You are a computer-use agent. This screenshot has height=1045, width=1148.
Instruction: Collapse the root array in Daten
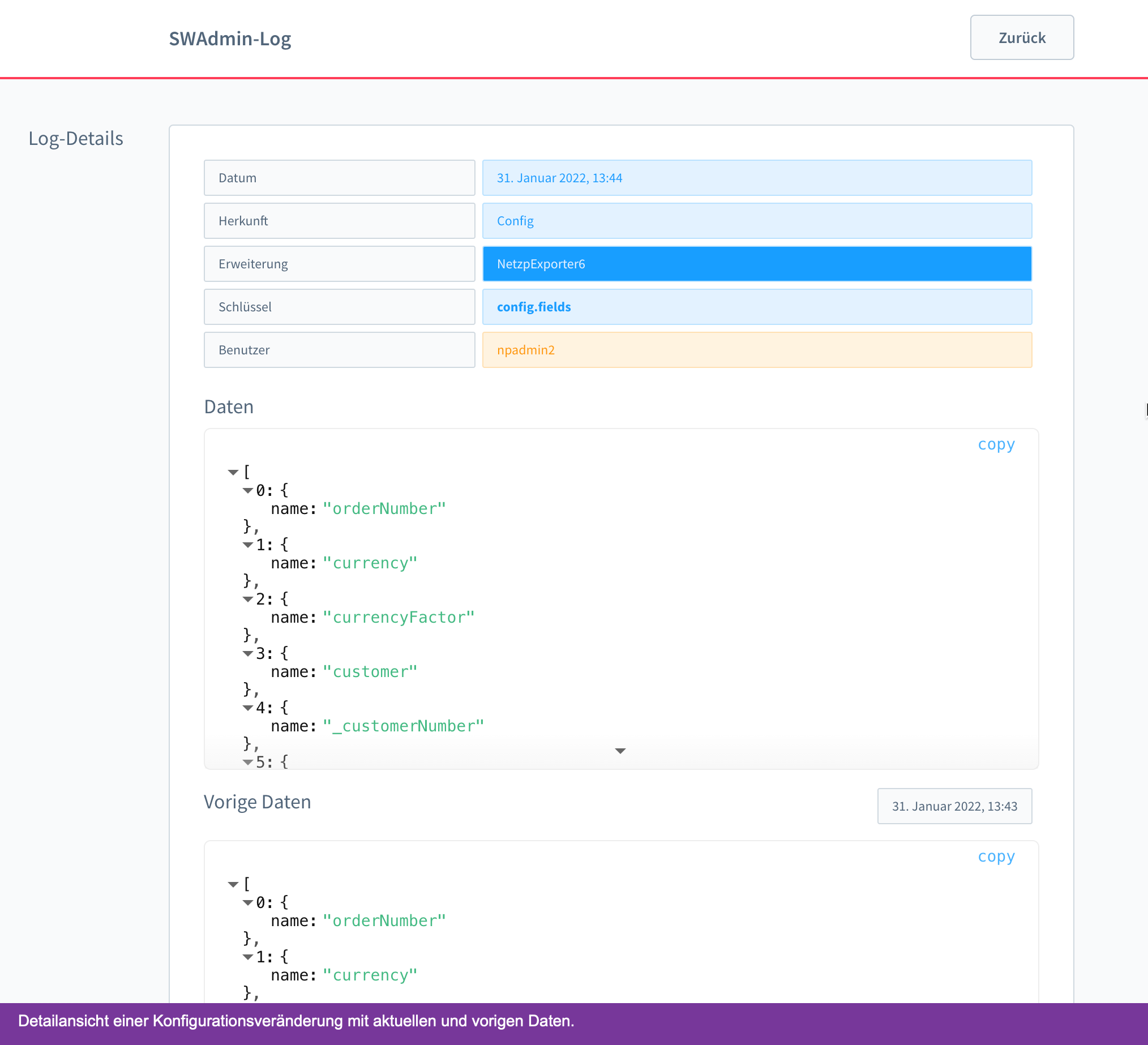pos(233,472)
